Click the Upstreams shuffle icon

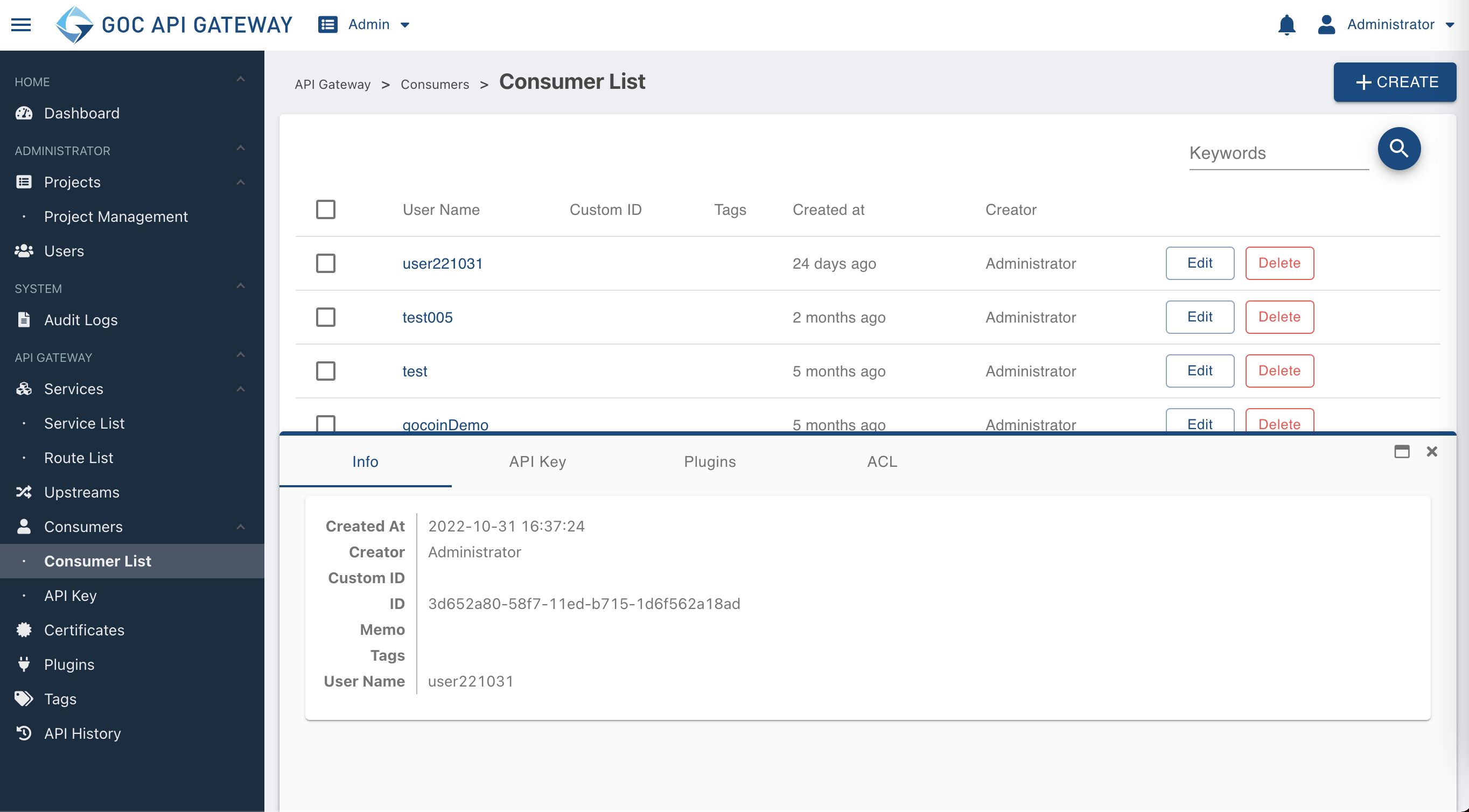(x=24, y=492)
